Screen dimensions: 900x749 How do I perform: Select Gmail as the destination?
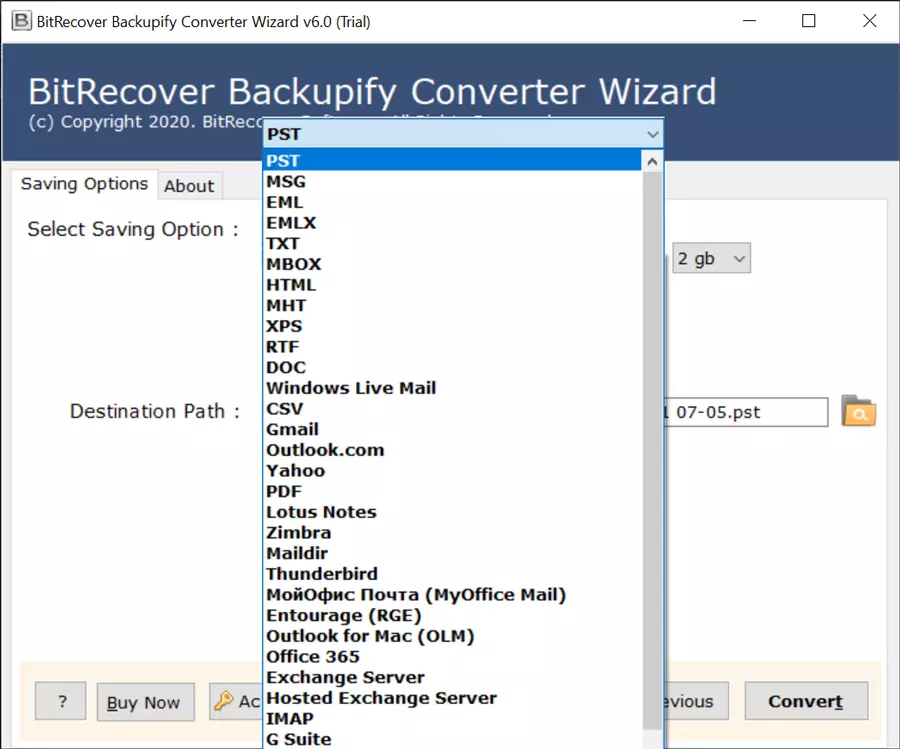pyautogui.click(x=452, y=429)
